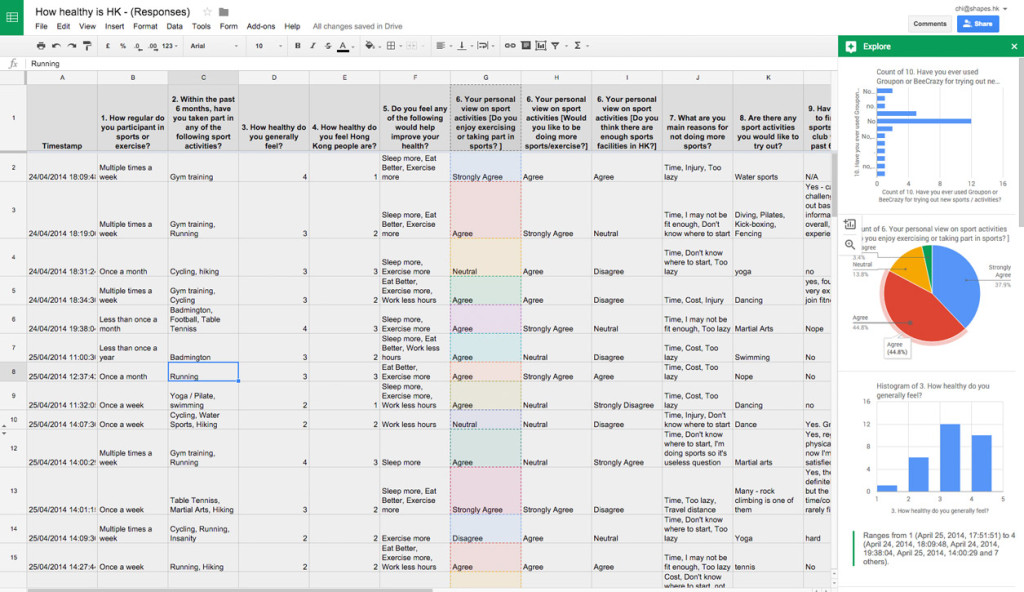Click the Print icon in the toolbar
1024x592 pixels.
tap(41, 46)
